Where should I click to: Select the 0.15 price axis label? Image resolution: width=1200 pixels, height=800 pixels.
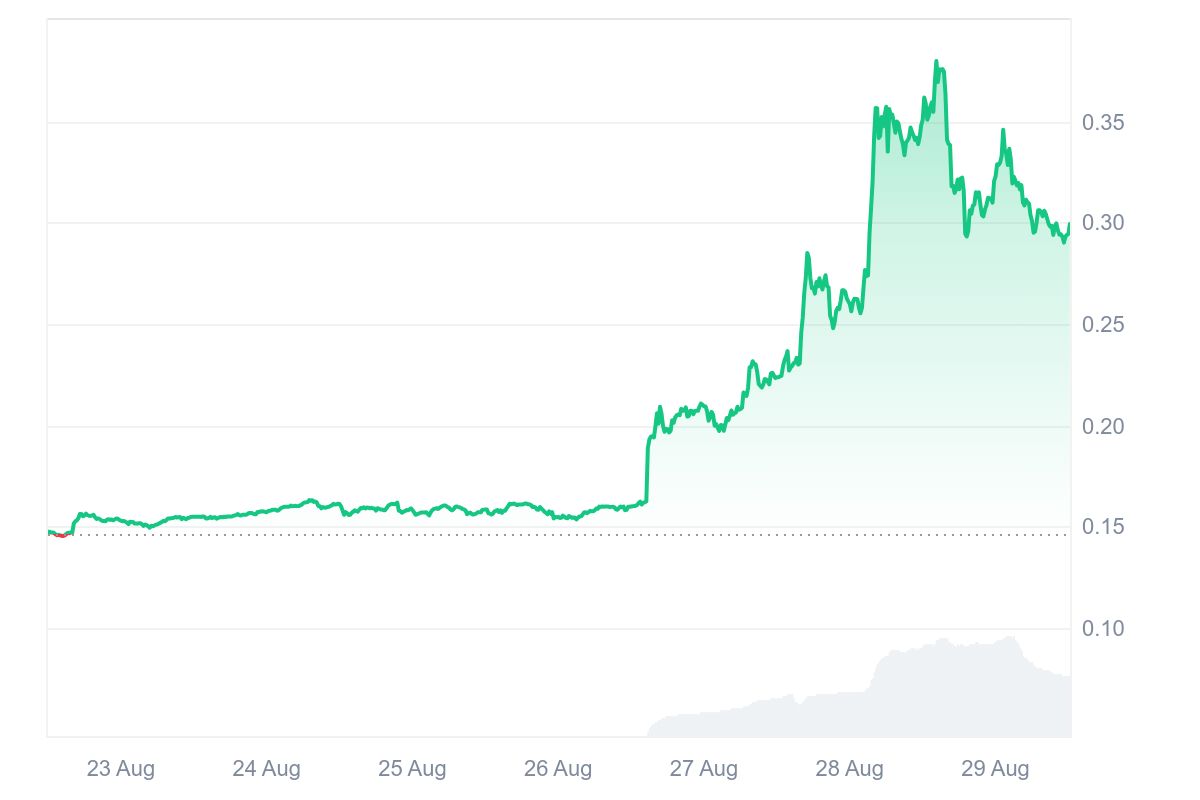(1103, 527)
